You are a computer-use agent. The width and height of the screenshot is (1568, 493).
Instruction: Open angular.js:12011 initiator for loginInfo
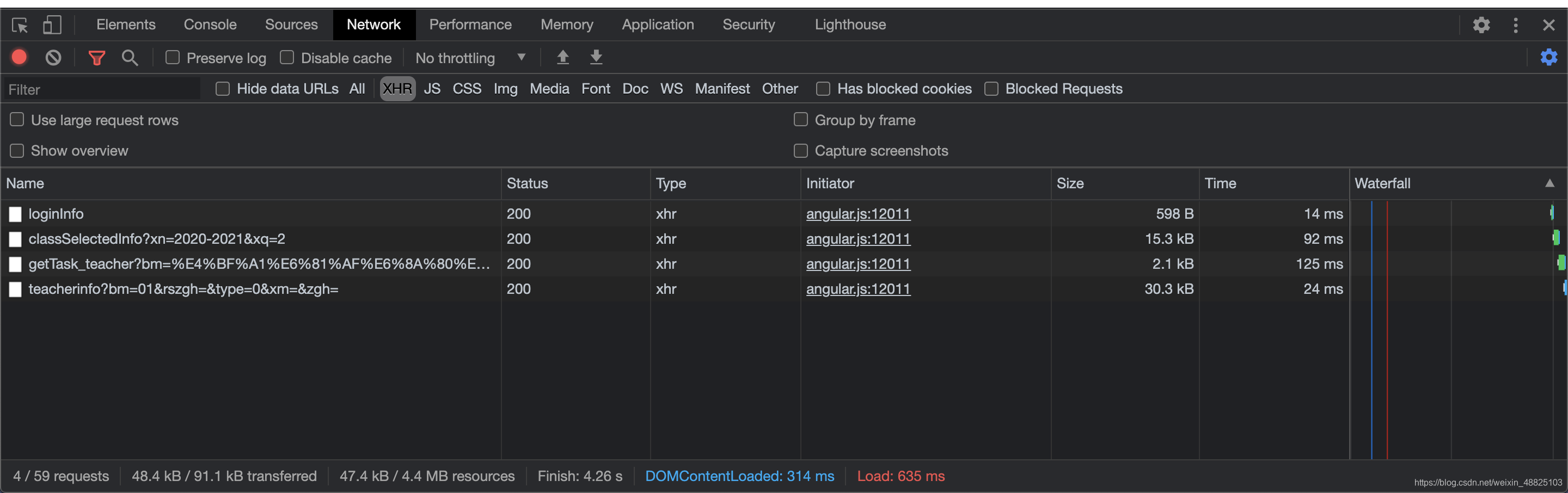coord(858,214)
